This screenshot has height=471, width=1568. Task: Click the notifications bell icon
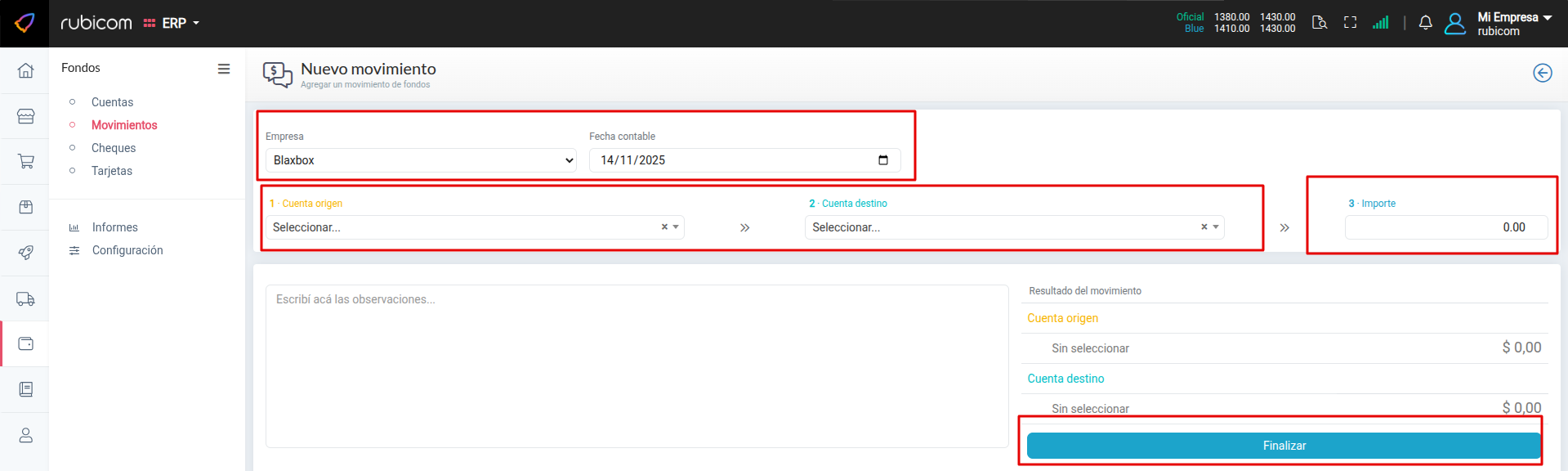pyautogui.click(x=1425, y=23)
